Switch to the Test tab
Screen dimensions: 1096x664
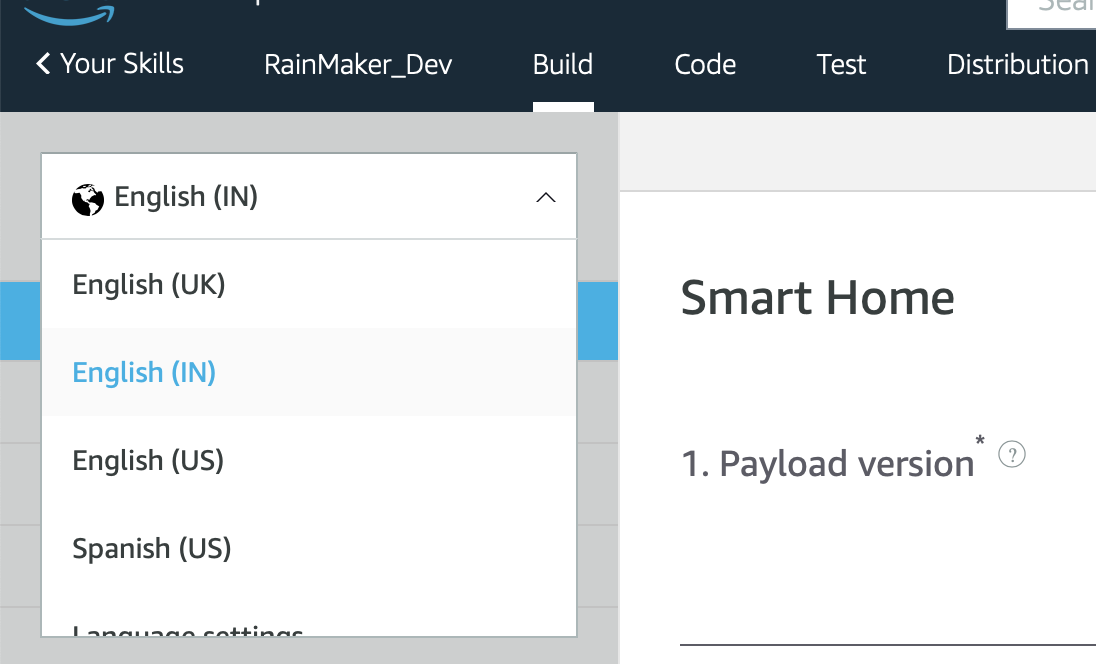point(841,64)
